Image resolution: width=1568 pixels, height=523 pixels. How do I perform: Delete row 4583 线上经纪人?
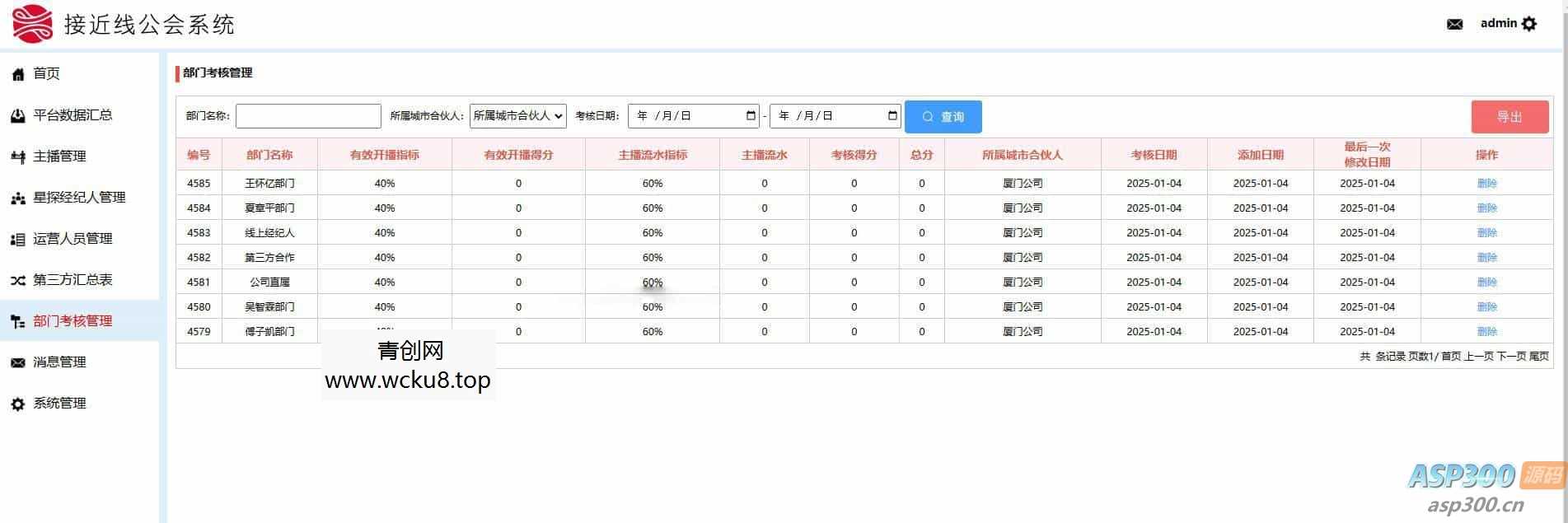coord(1486,232)
